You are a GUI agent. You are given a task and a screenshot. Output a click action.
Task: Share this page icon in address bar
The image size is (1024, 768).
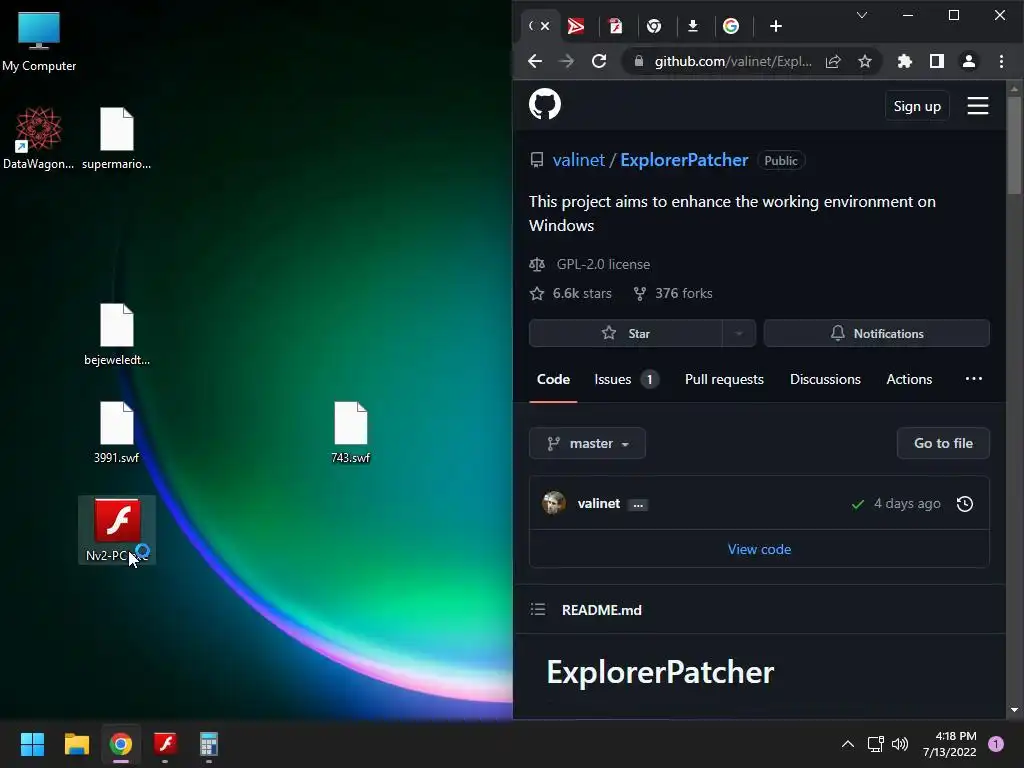[833, 61]
